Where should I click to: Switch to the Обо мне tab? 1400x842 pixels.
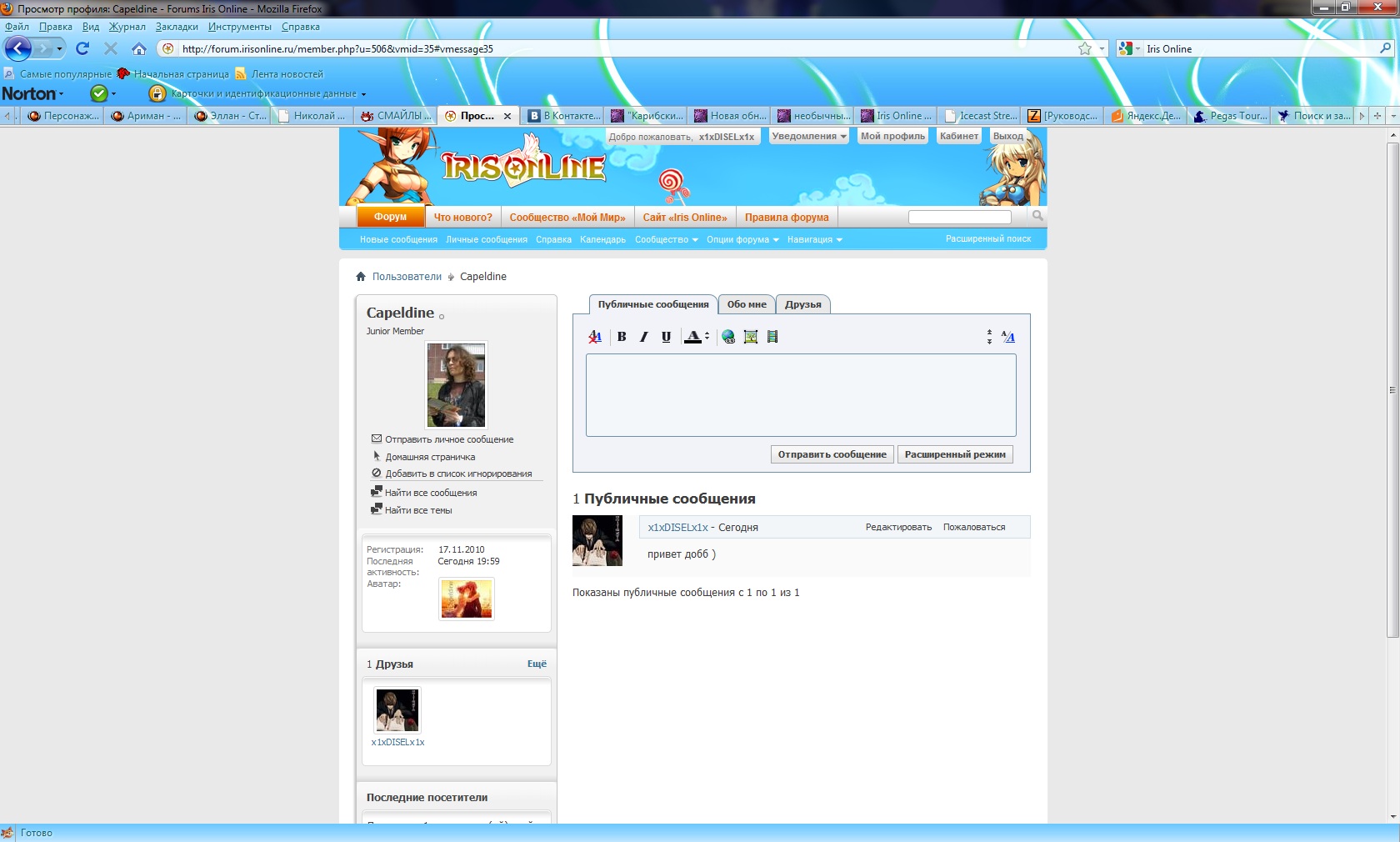click(x=746, y=304)
